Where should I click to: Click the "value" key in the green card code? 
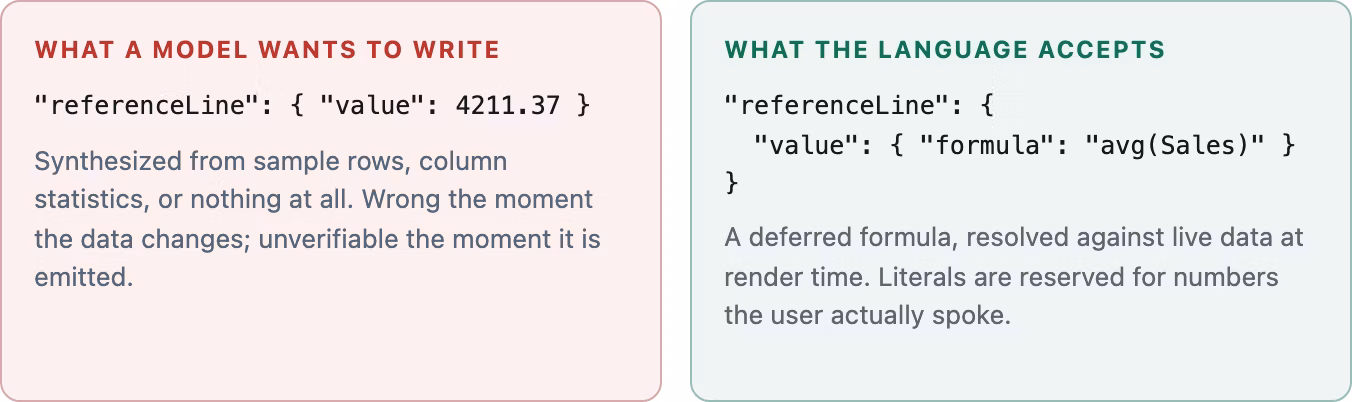803,145
